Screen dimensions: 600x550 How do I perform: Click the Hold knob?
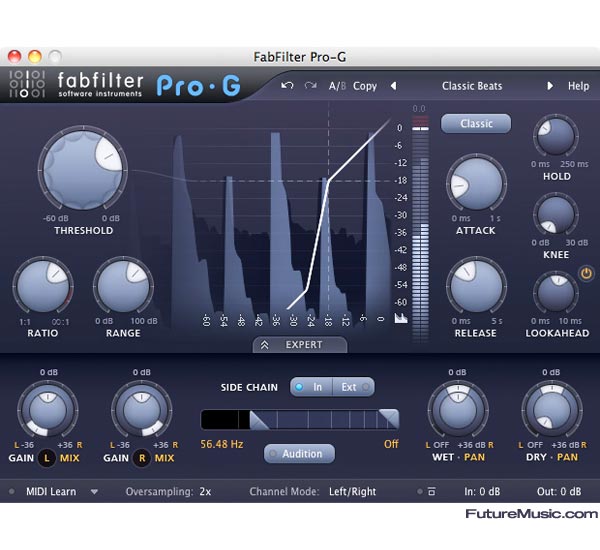tap(556, 136)
